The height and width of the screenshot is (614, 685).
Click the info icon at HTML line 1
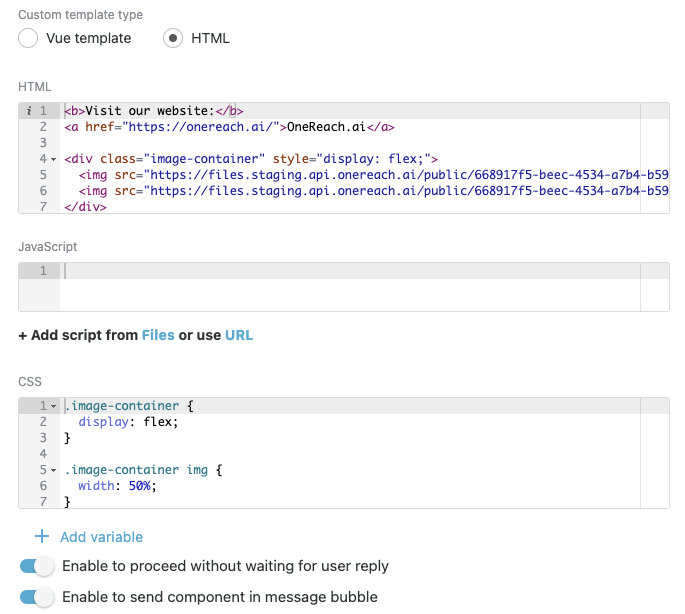coord(29,111)
